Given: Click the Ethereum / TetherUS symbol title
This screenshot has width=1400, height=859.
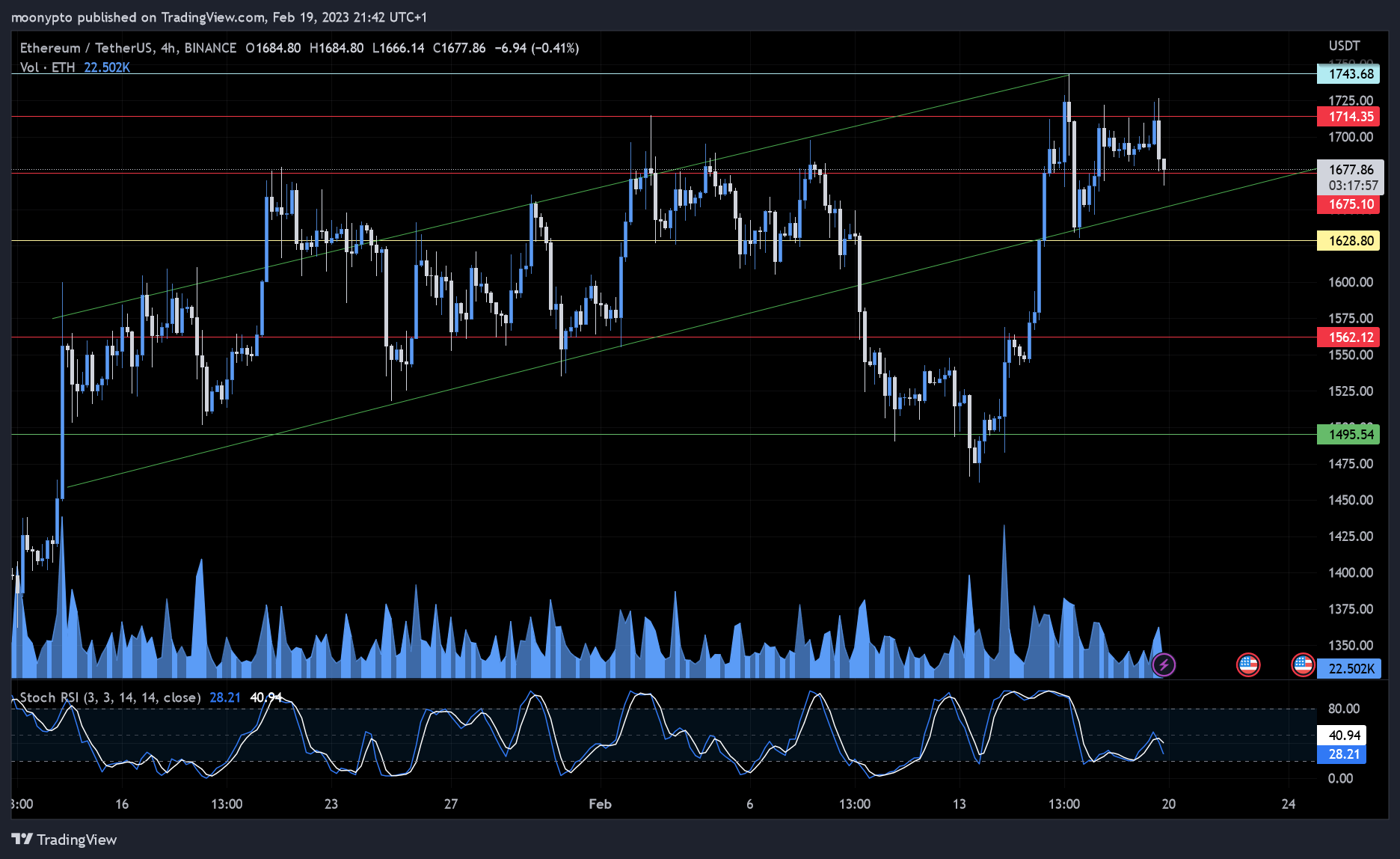Looking at the screenshot, I should (87, 48).
